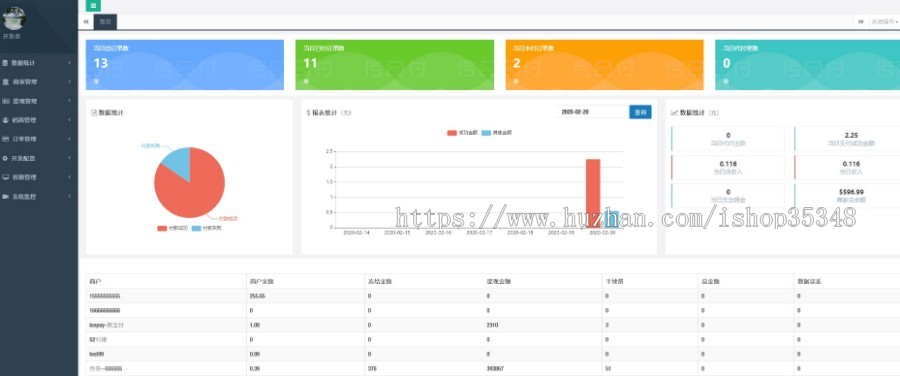
Task: Switch to the 首页 home tab
Action: click(x=105, y=22)
